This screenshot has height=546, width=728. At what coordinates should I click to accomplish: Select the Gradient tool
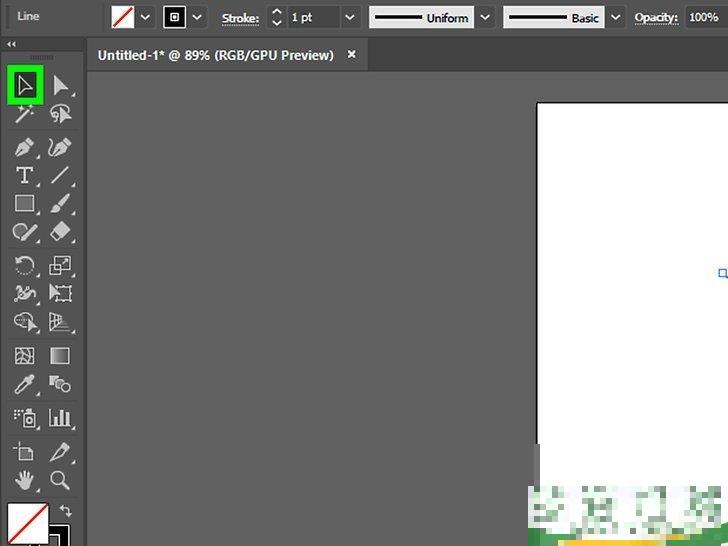(x=60, y=356)
